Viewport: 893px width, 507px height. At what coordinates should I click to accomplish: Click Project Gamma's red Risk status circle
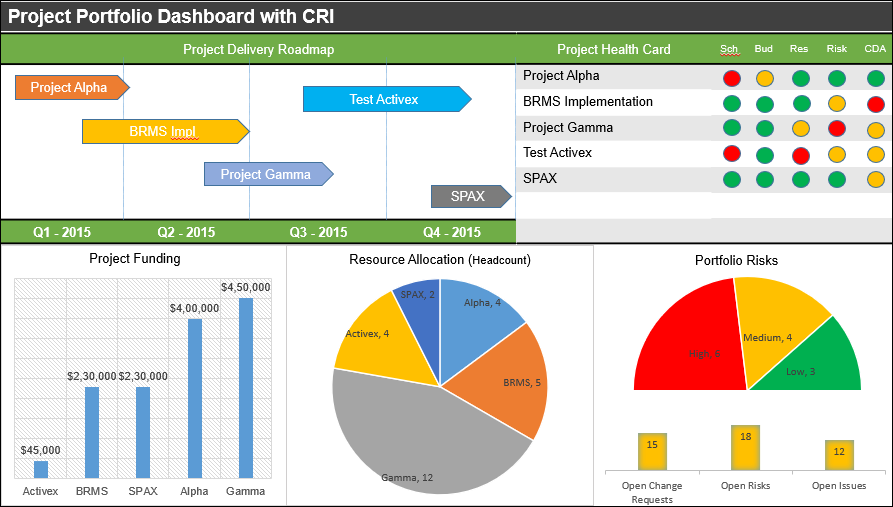837,128
